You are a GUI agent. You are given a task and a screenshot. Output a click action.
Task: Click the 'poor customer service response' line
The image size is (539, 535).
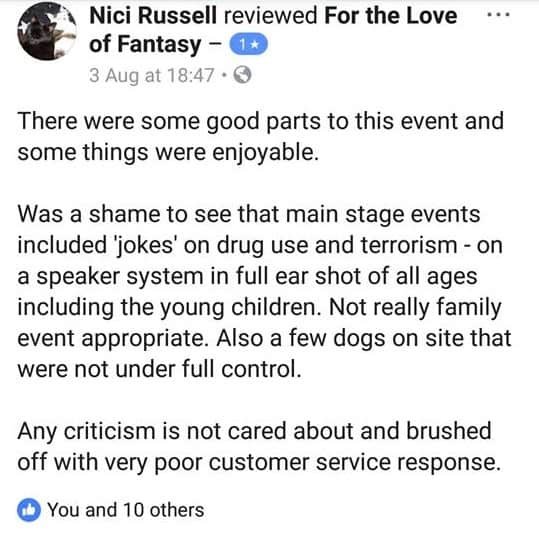[x=259, y=462]
